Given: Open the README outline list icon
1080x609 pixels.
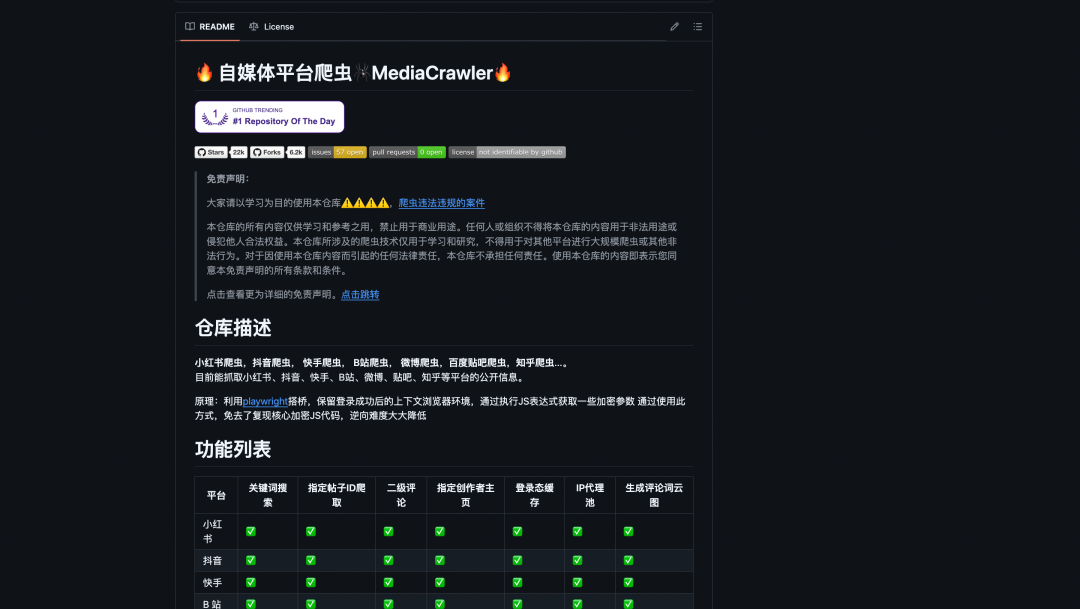Looking at the screenshot, I should click(698, 27).
